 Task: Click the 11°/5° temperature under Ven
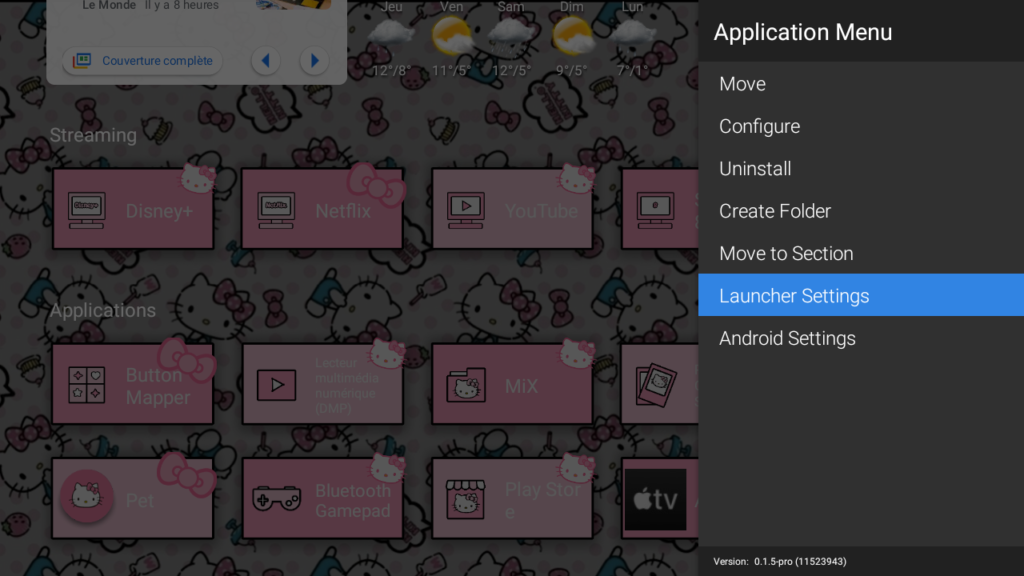pos(451,70)
